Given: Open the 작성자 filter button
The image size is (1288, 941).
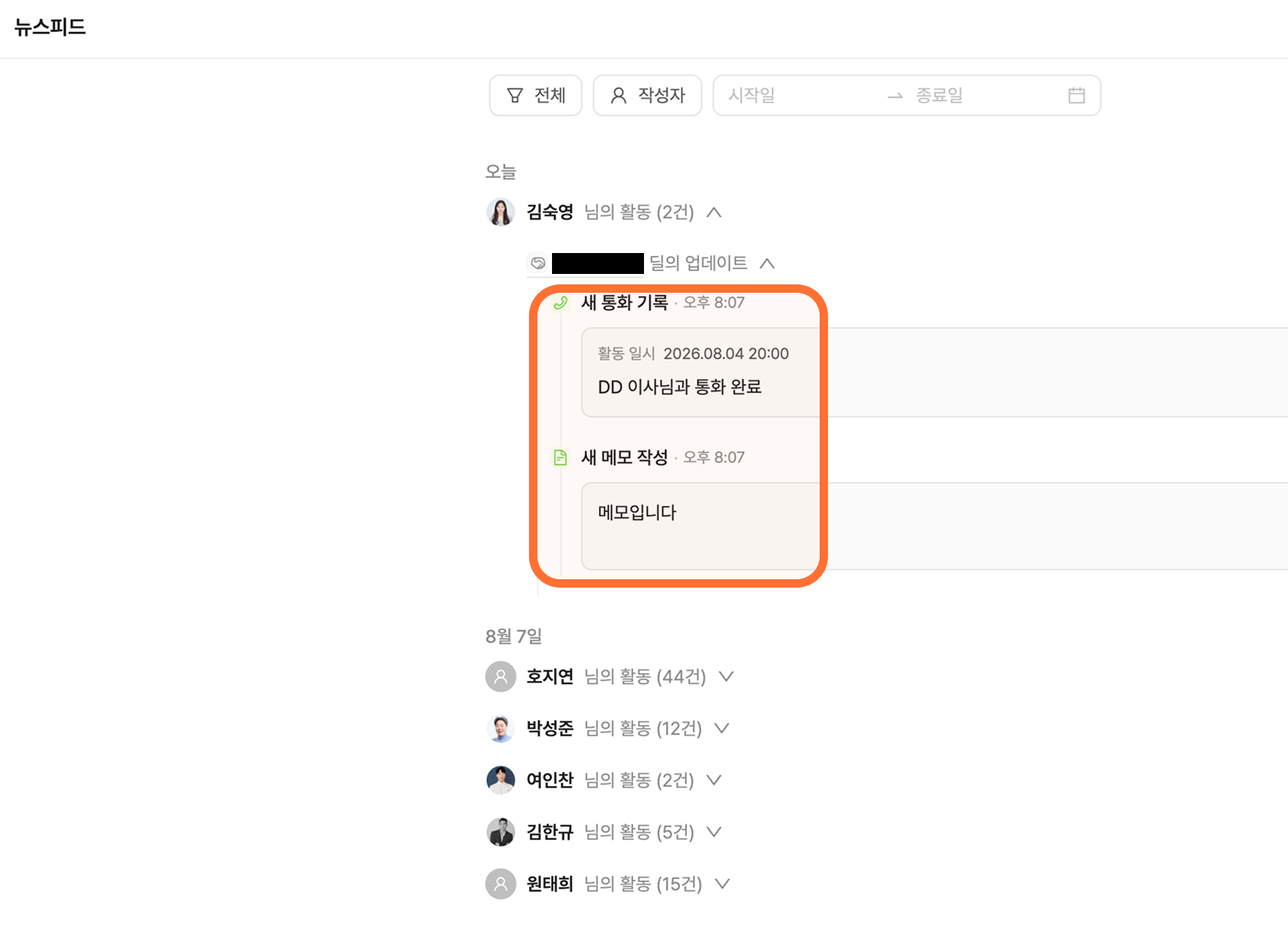Looking at the screenshot, I should [647, 95].
